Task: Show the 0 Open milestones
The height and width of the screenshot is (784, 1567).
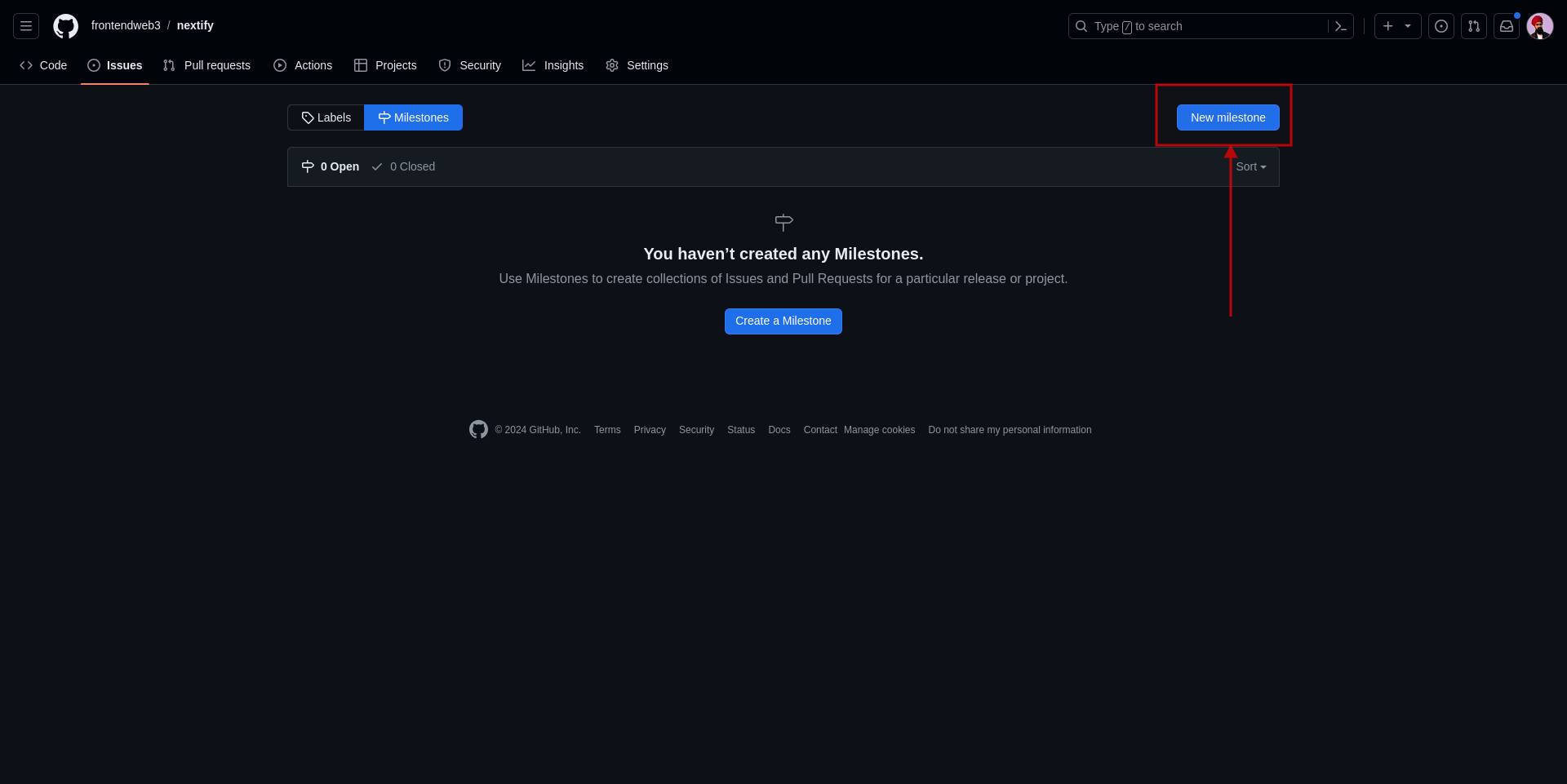Action: pyautogui.click(x=331, y=166)
